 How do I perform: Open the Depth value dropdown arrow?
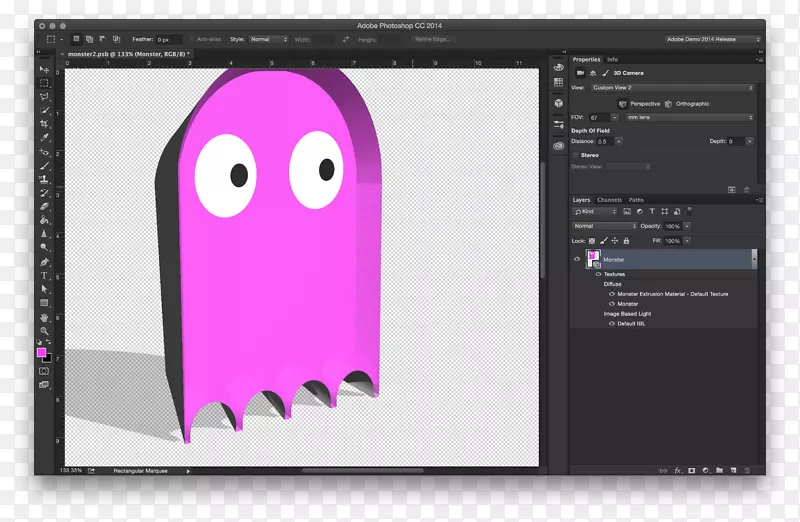749,141
